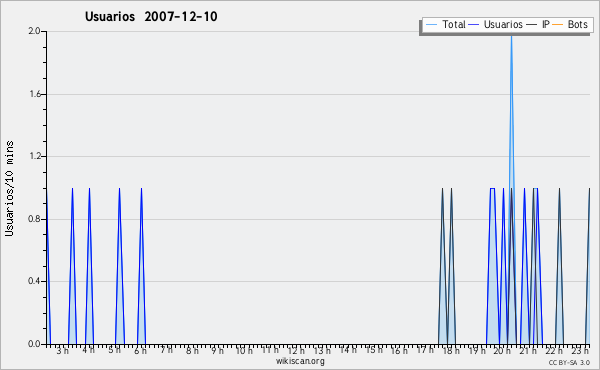The height and width of the screenshot is (370, 600).
Task: Click the 0.0 y-axis value
Action: pos(34,344)
